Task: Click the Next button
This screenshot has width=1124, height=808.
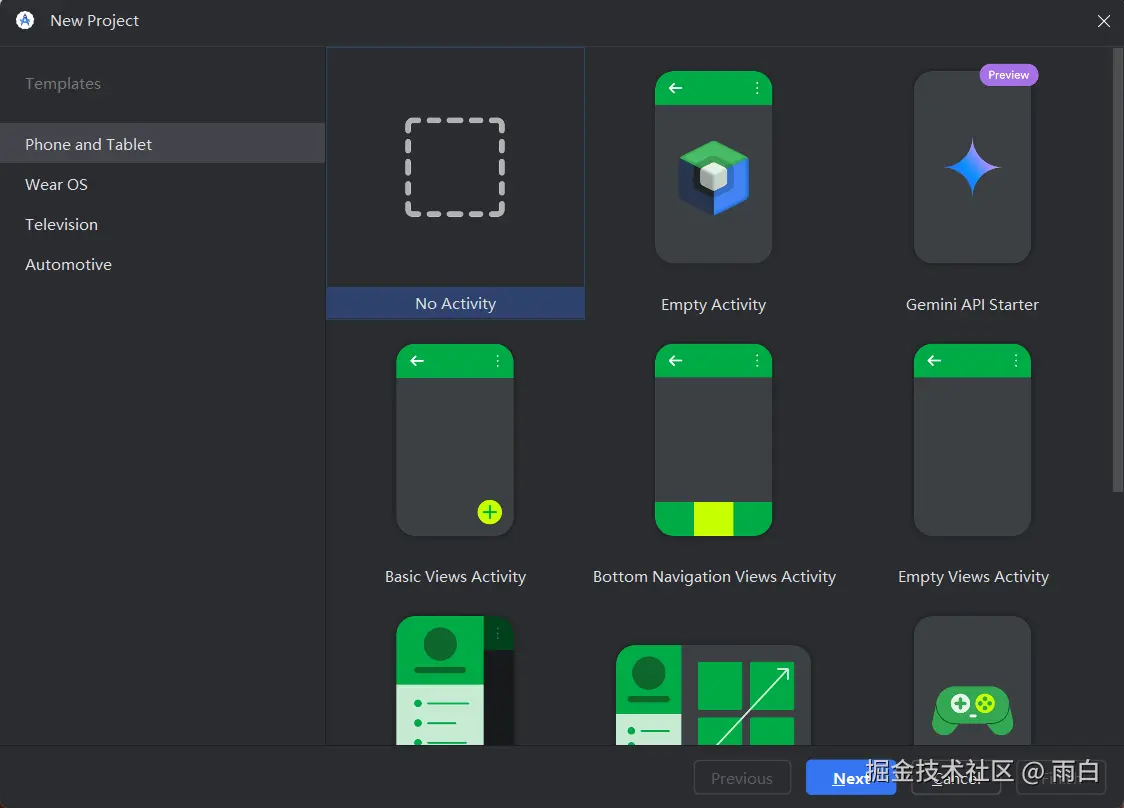Action: coord(851,778)
